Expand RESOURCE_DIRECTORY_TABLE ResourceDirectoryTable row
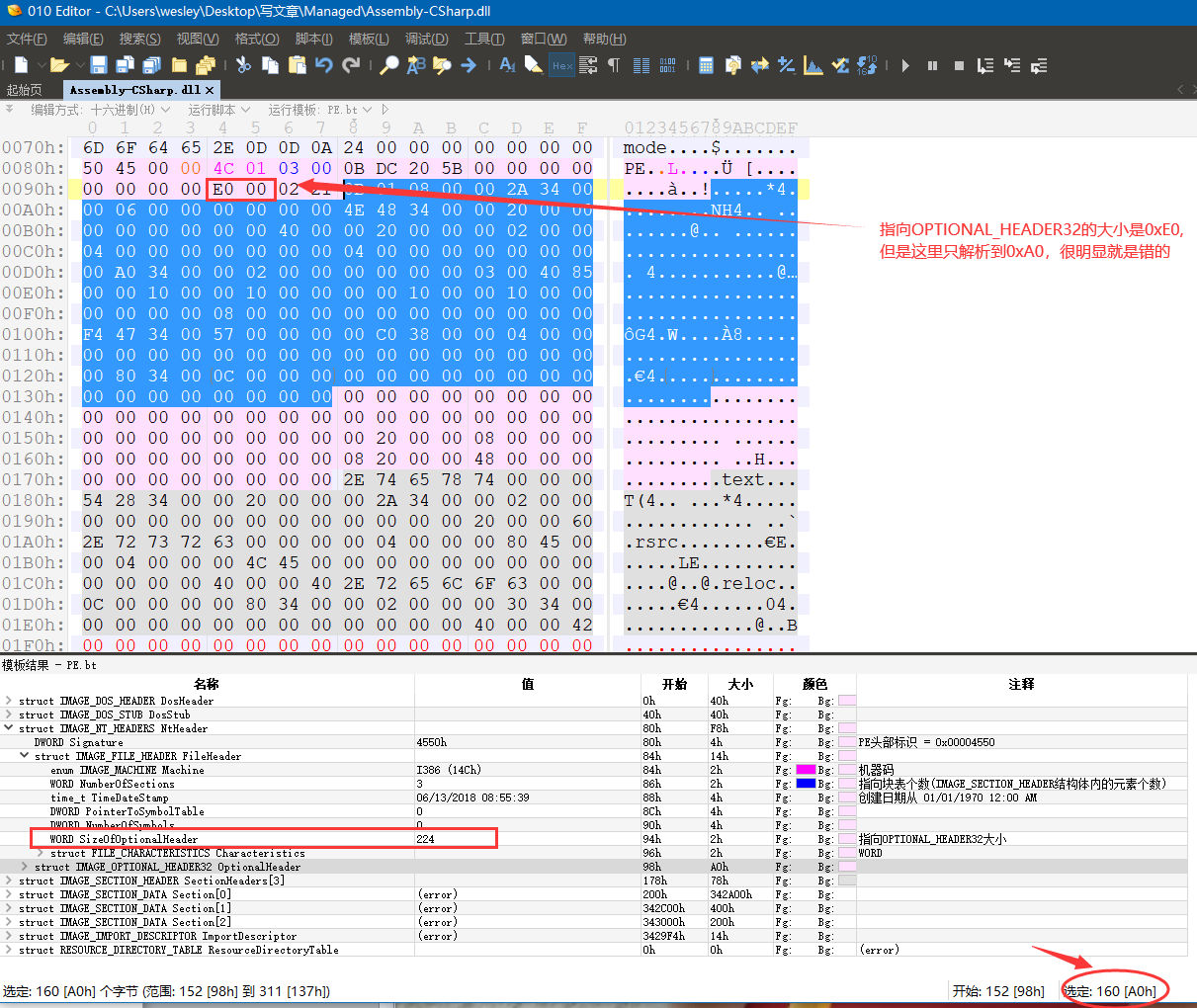The width and height of the screenshot is (1197, 1008). pyautogui.click(x=9, y=950)
